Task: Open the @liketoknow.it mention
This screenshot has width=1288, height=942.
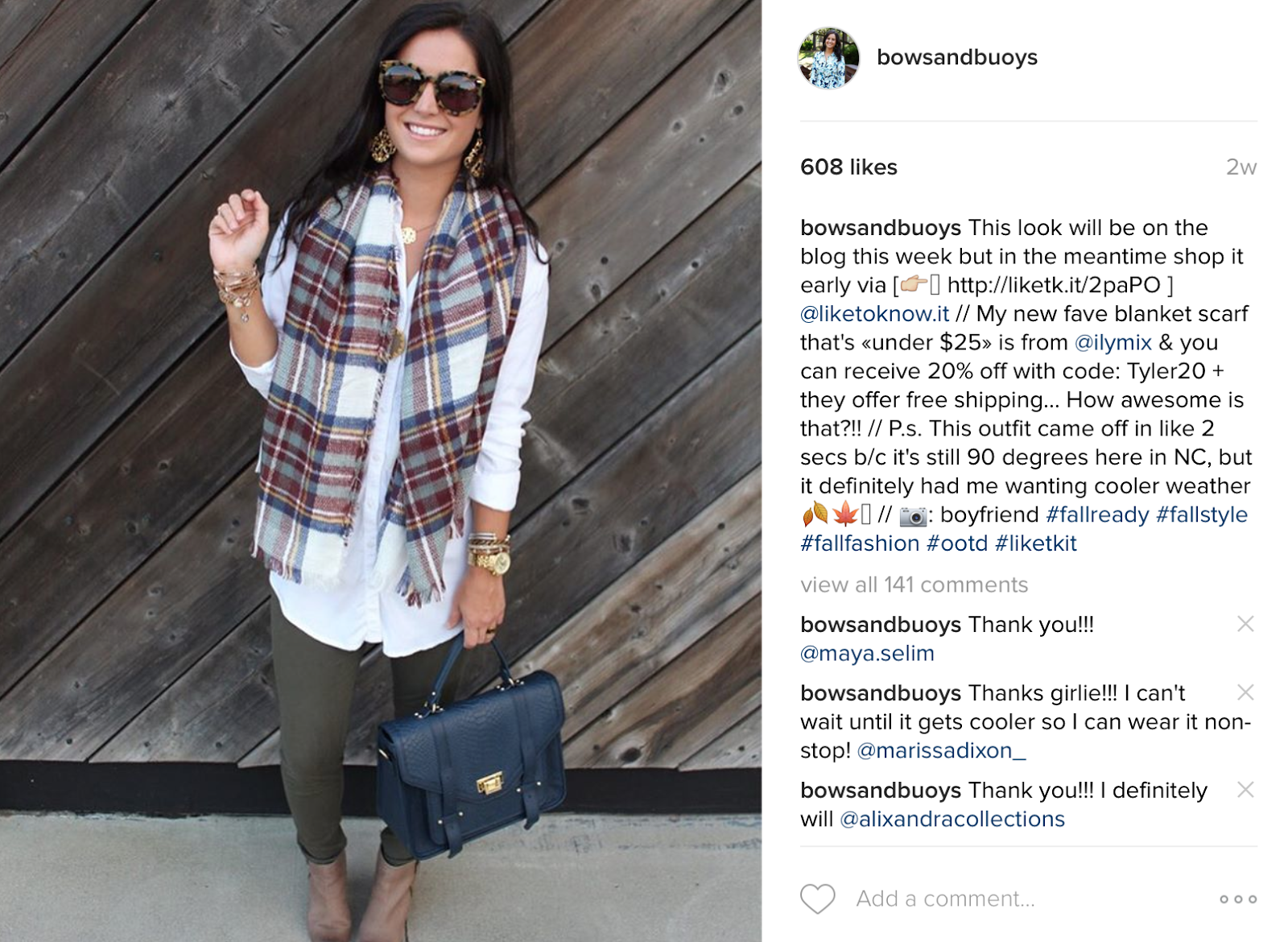Action: [874, 314]
